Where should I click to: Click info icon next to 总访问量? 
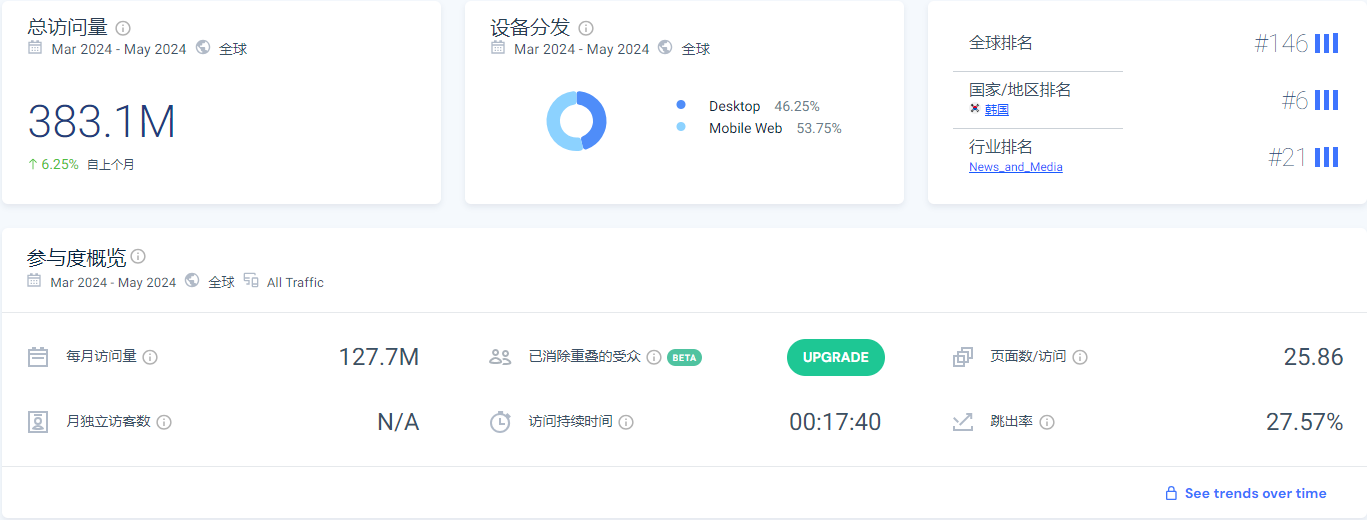pyautogui.click(x=123, y=28)
